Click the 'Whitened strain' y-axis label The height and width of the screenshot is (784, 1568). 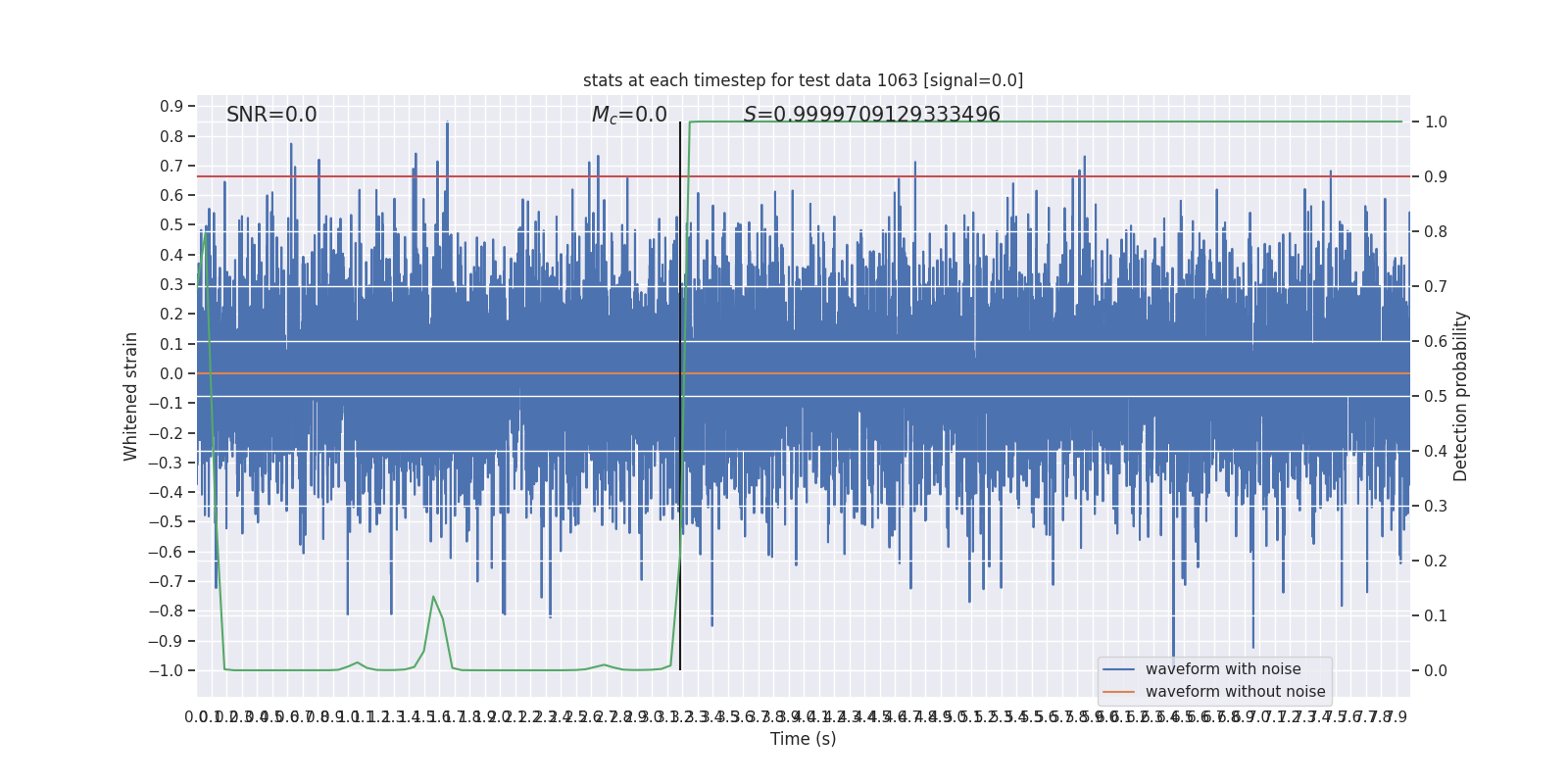[131, 396]
